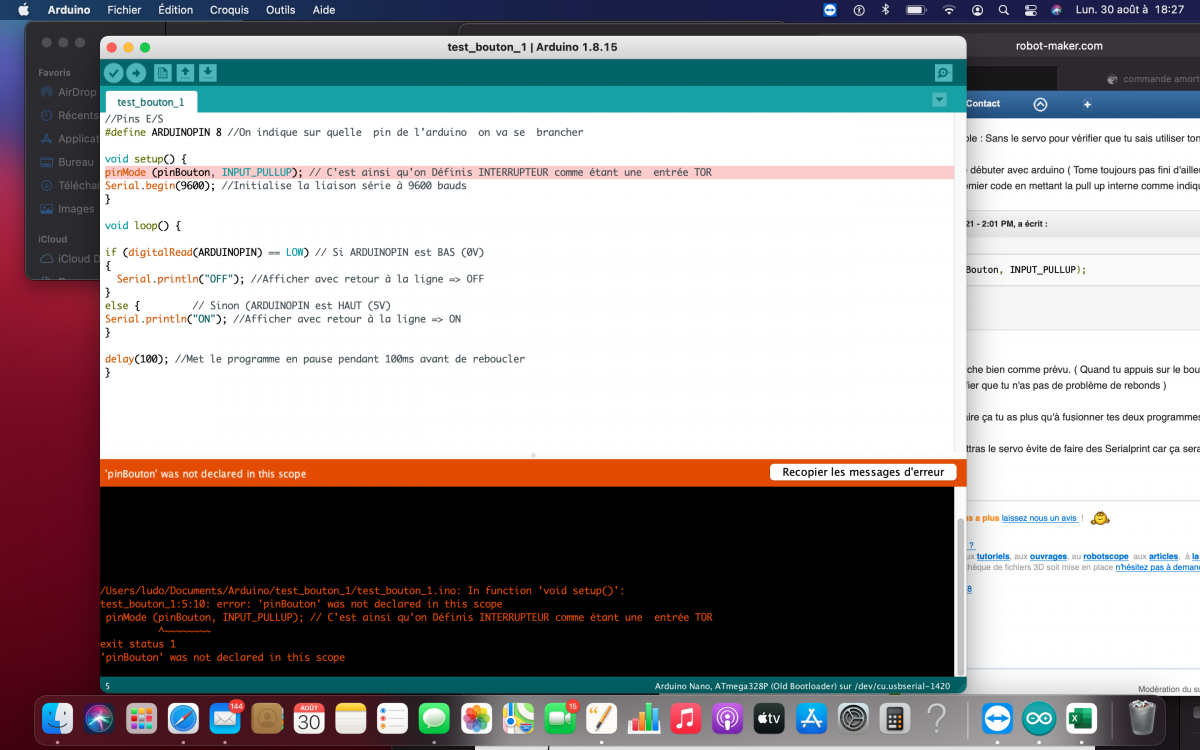The width and height of the screenshot is (1200, 750).
Task: Click the 'exit status 1' console line
Action: 138,644
